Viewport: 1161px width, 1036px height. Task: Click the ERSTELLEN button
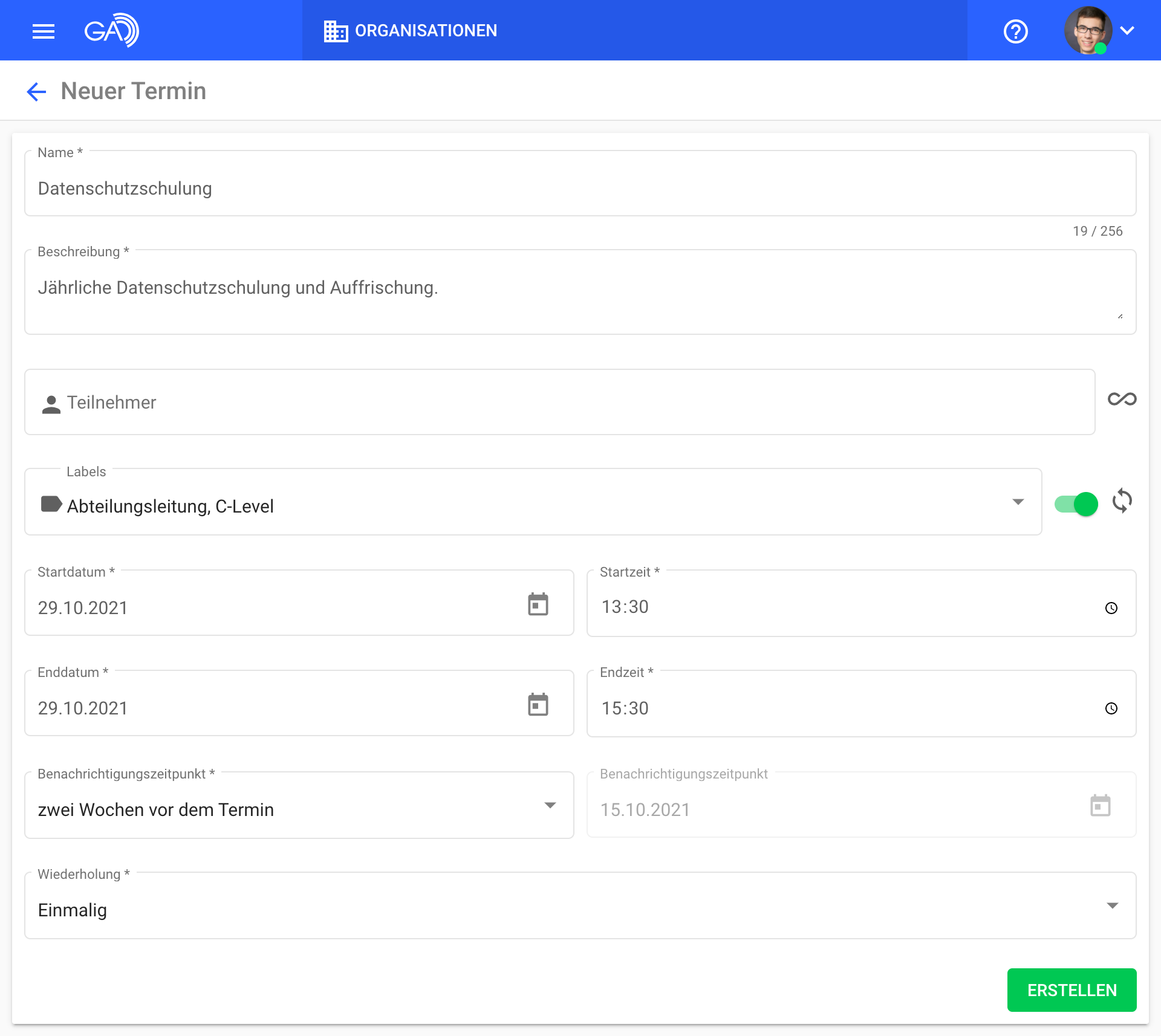point(1072,990)
